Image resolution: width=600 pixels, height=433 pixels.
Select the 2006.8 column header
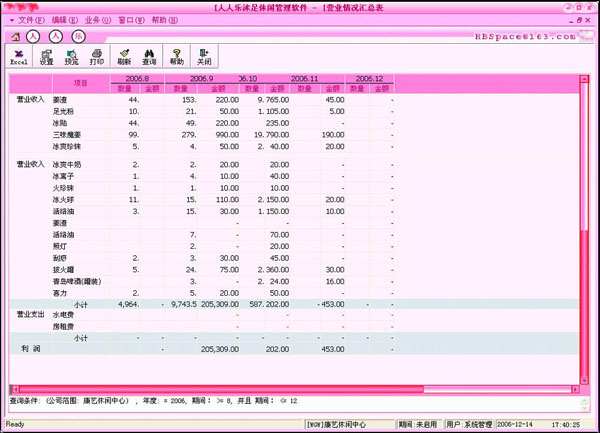[138, 78]
